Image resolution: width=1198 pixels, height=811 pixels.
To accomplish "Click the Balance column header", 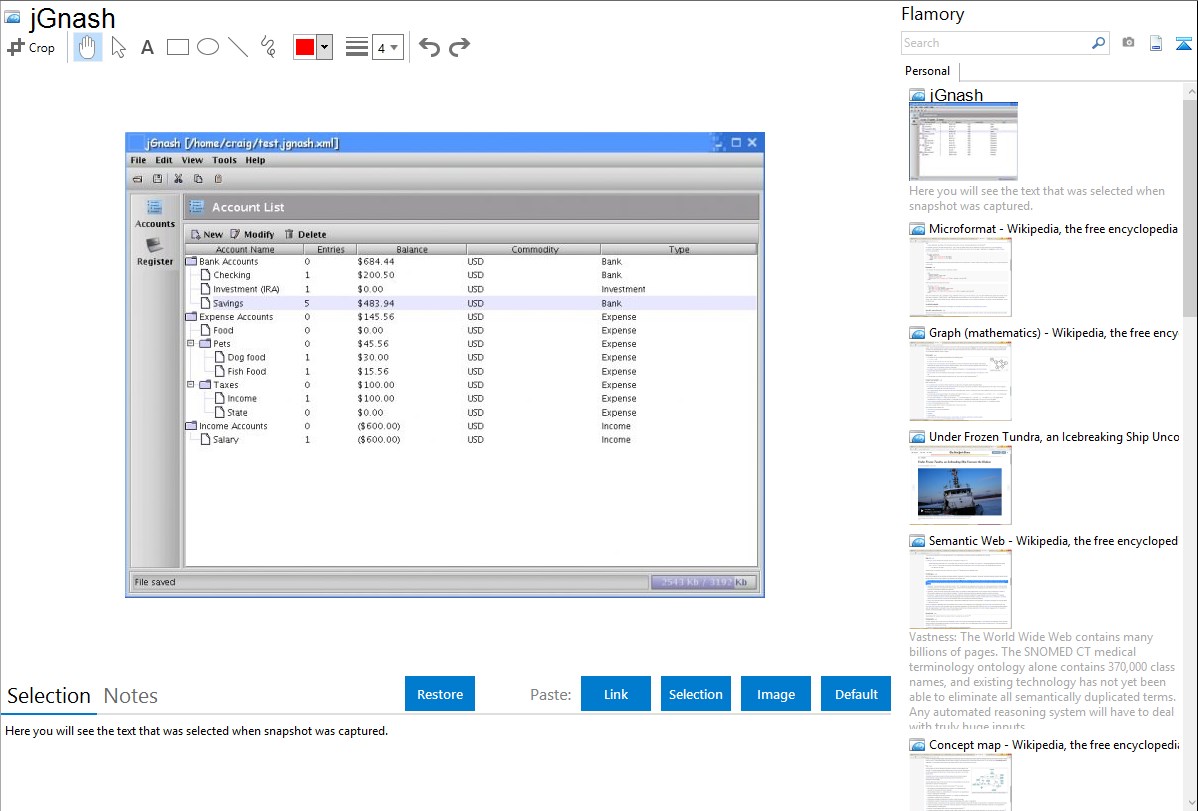I will (412, 249).
